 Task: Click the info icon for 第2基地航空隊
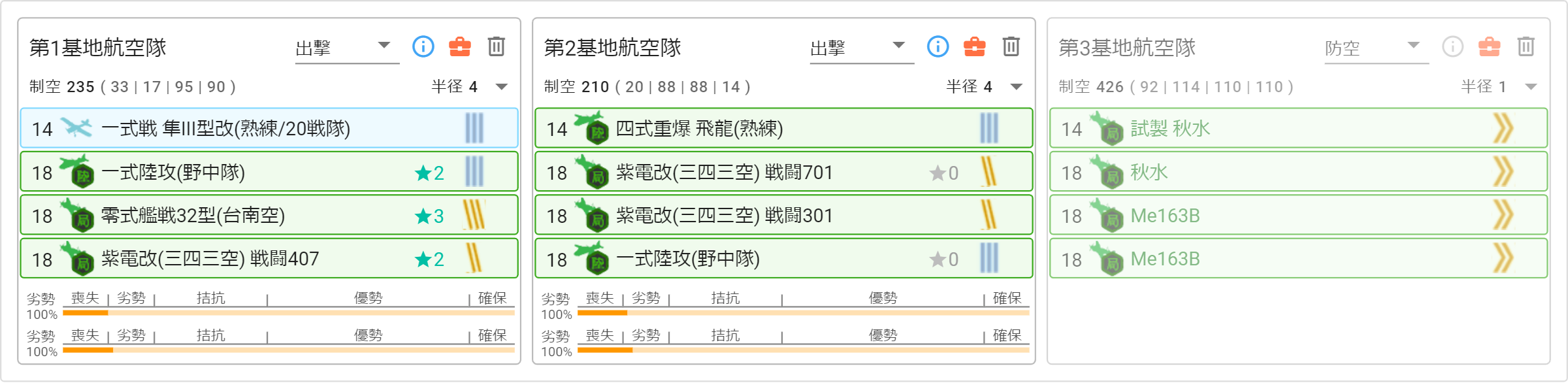(938, 46)
